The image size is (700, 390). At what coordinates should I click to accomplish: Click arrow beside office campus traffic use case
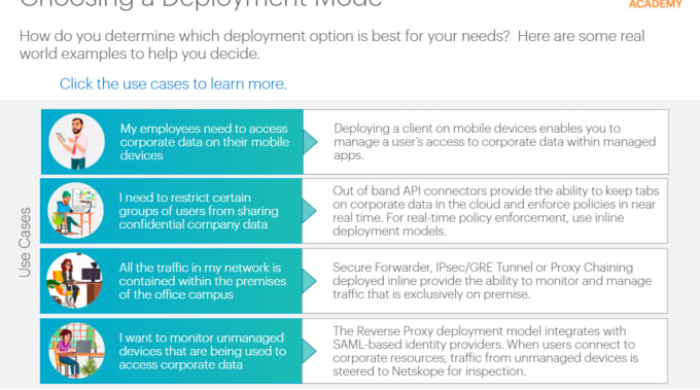309,281
